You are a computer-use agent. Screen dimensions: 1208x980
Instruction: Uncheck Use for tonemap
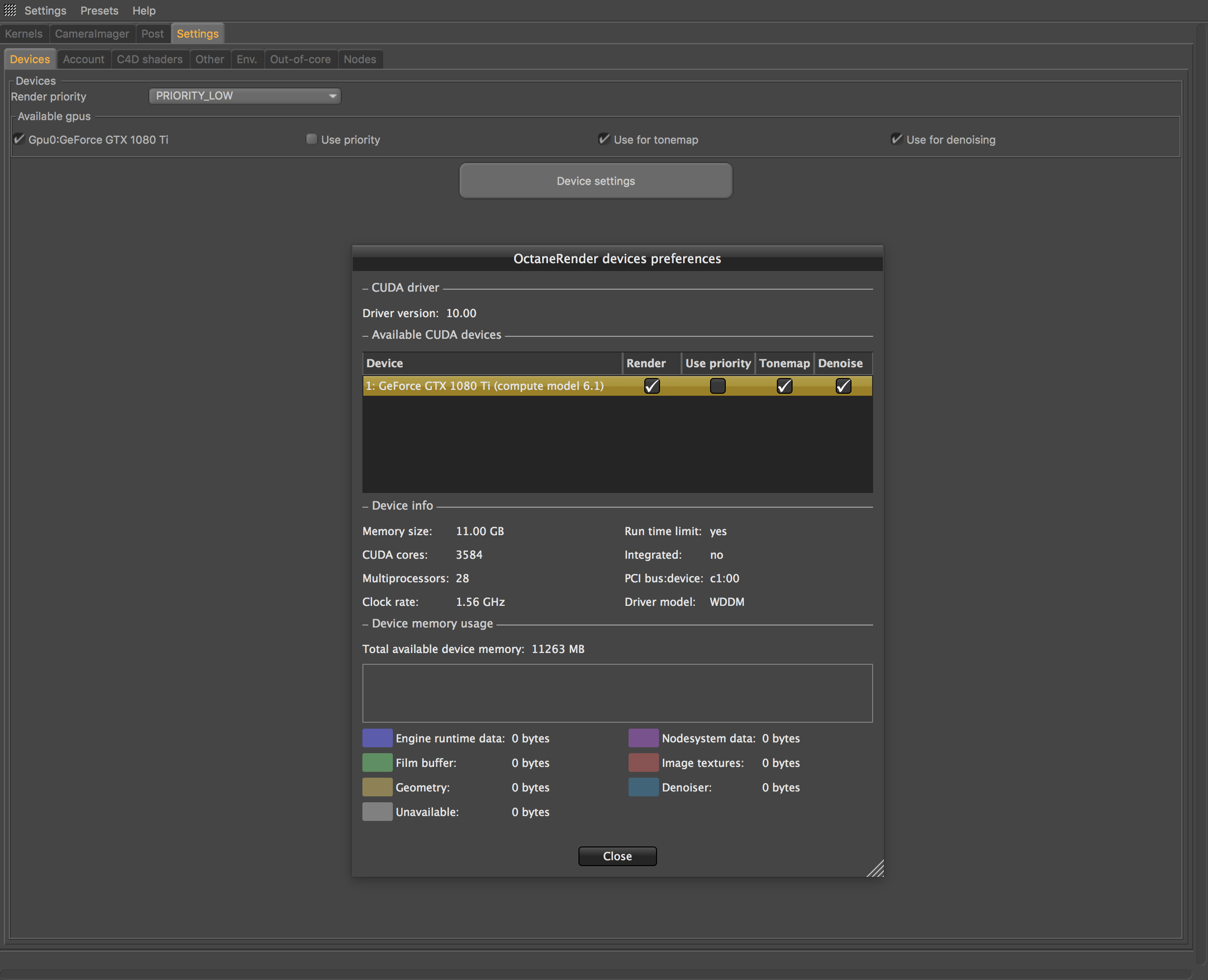[x=604, y=139]
